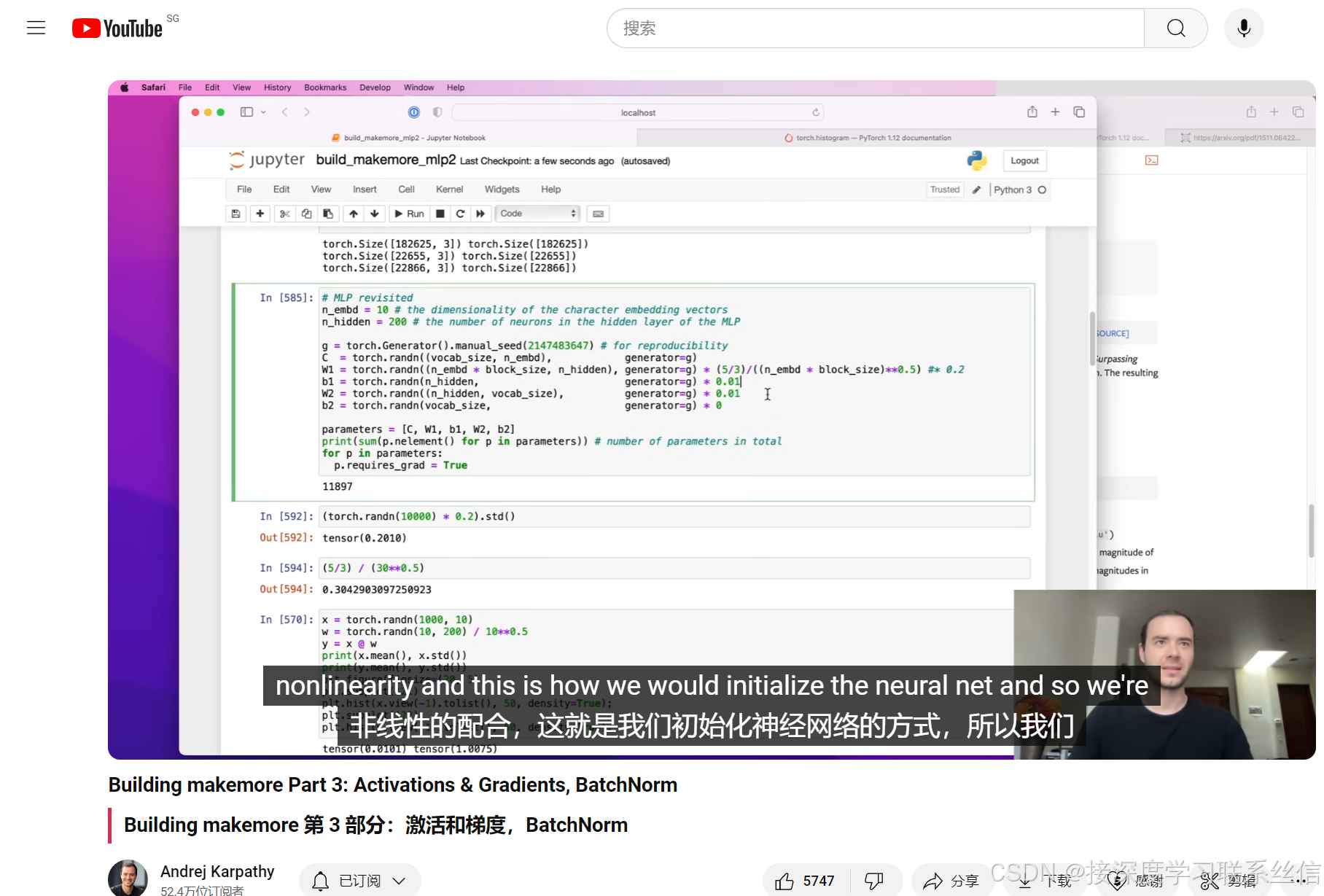
Task: Open the YouTube hamburger guide menu
Action: 36,28
